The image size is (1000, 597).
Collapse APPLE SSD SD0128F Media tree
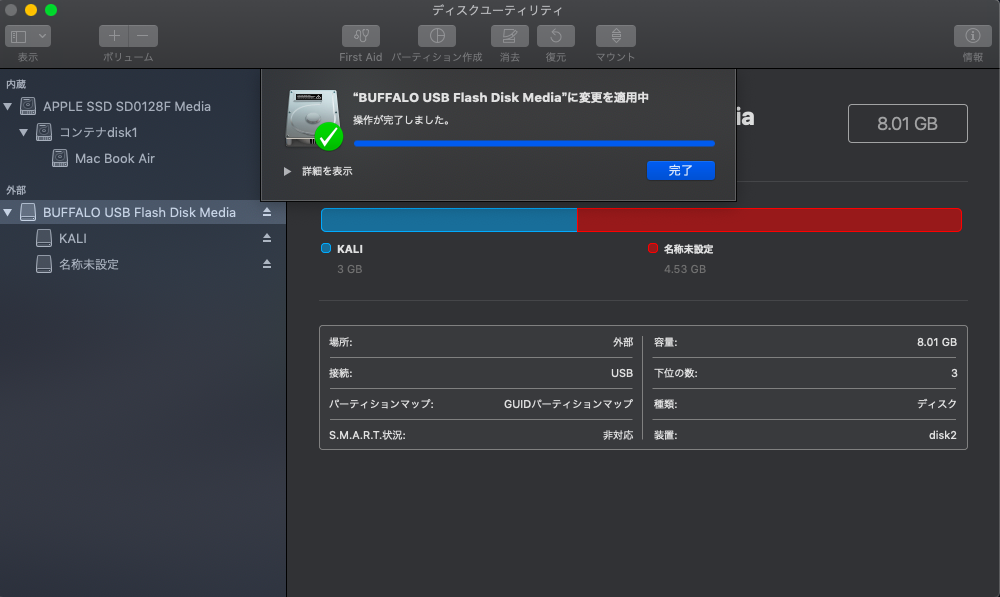(8, 107)
